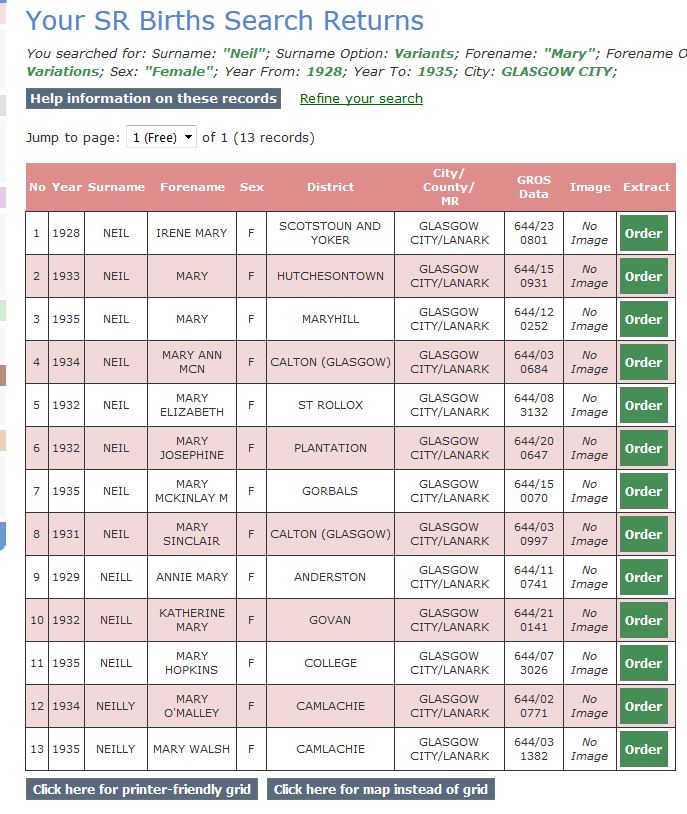Click here for printer-friendly grid
The height and width of the screenshot is (814, 687).
click(142, 789)
